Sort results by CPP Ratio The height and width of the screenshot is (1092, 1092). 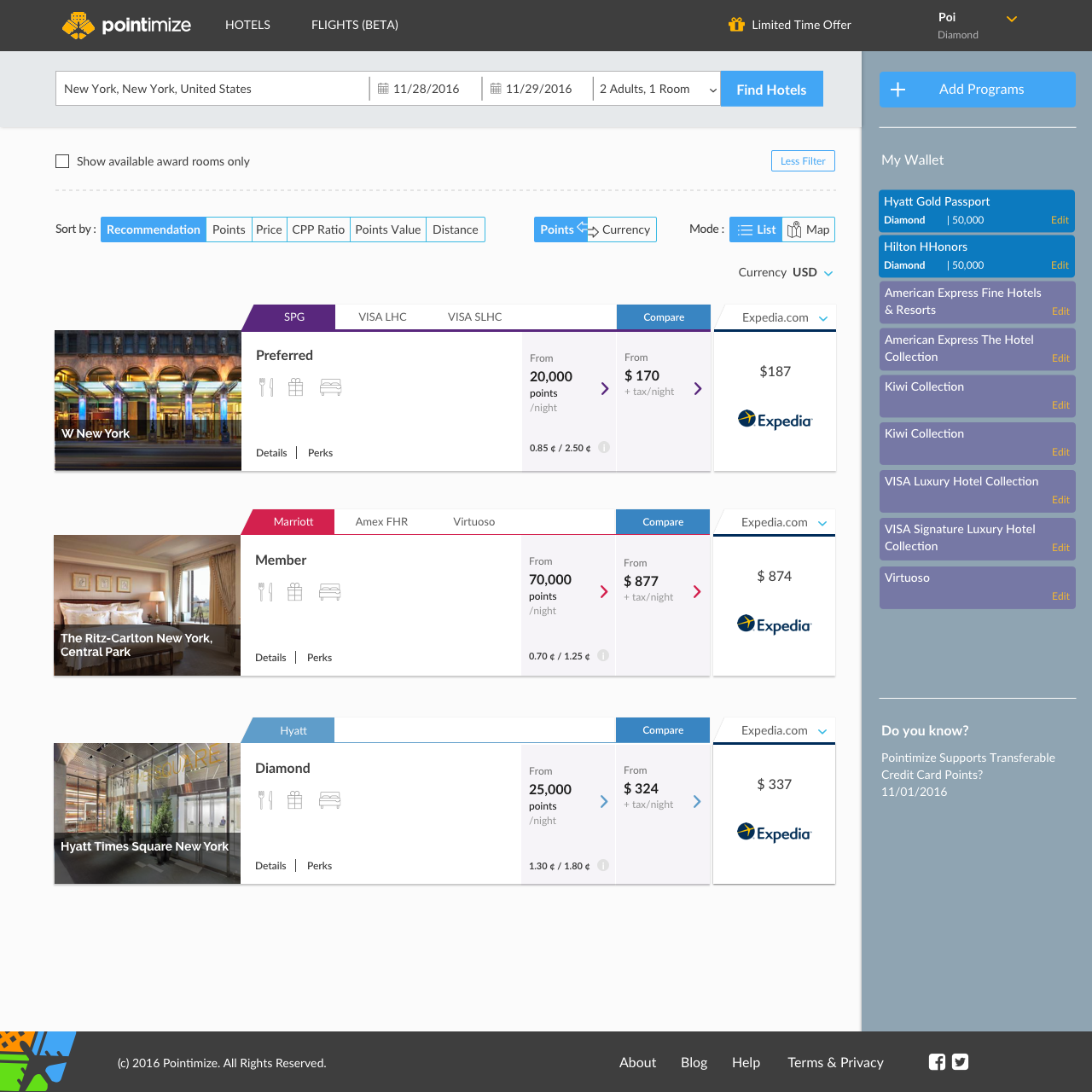[318, 229]
